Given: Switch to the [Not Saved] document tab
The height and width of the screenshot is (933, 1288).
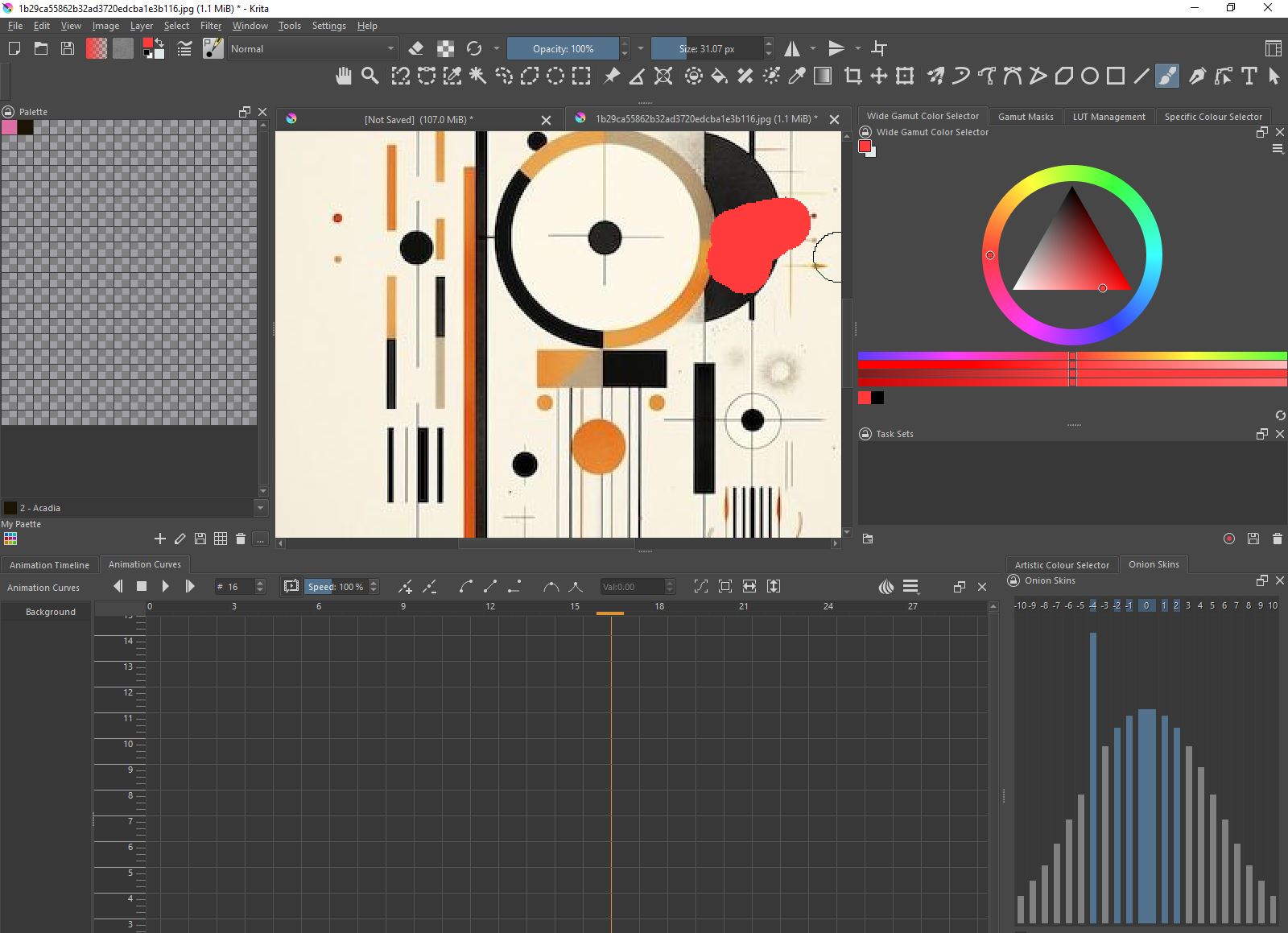Looking at the screenshot, I should click(419, 119).
